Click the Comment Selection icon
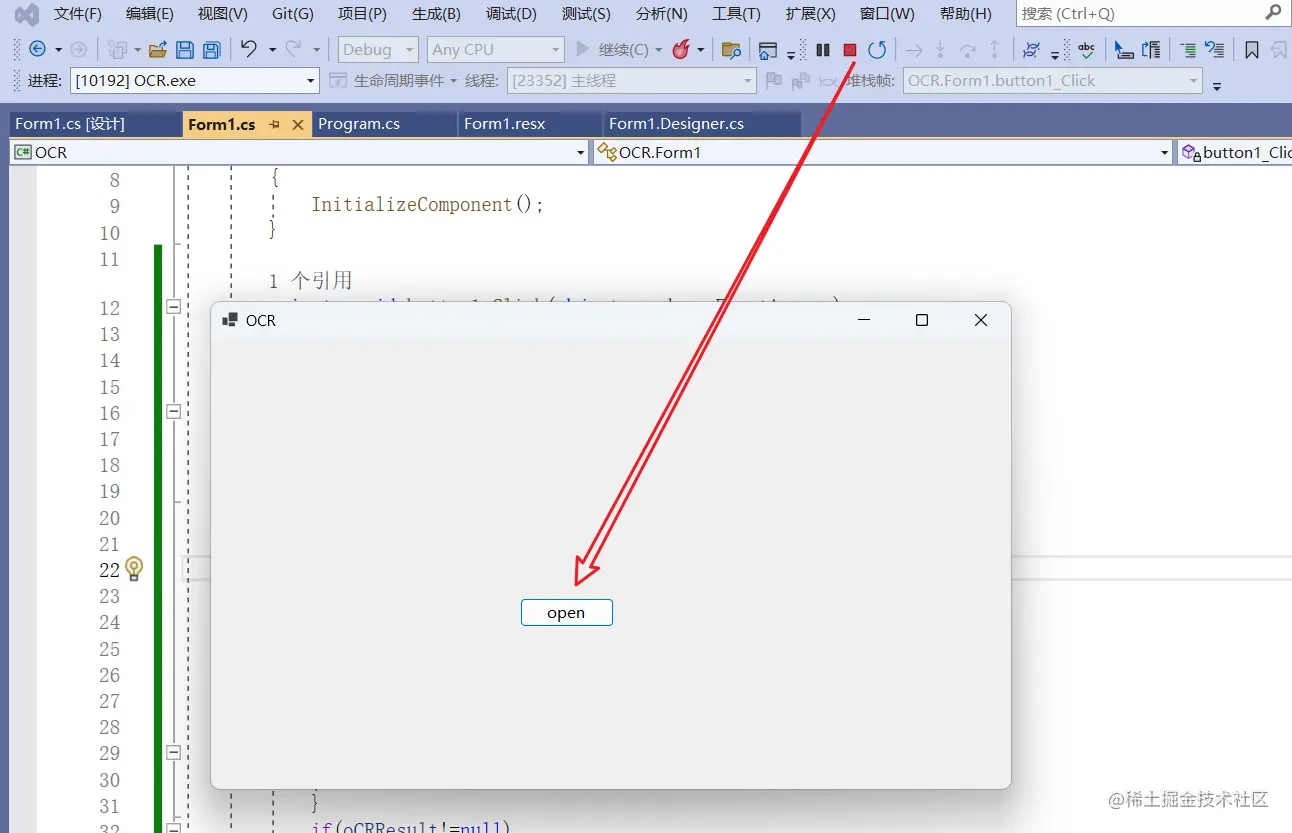Screen dimensions: 1292x833 click(x=1188, y=49)
